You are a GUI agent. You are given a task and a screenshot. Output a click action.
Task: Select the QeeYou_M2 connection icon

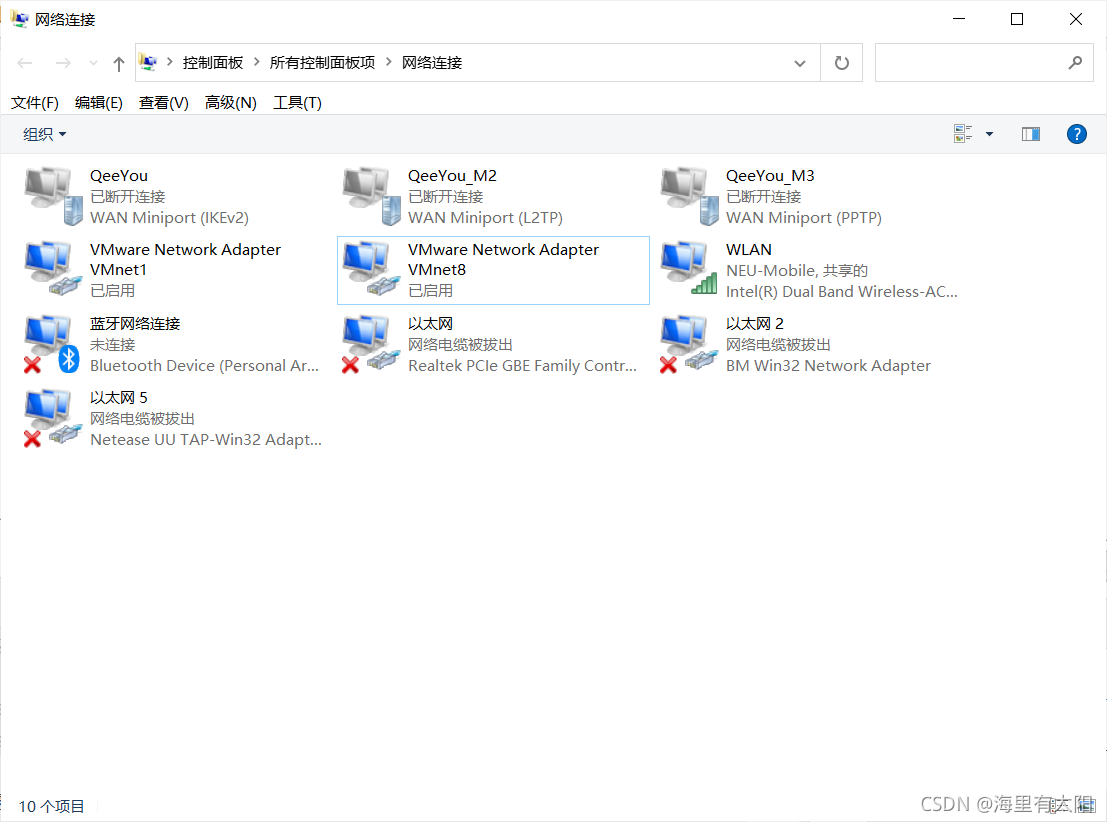point(372,196)
